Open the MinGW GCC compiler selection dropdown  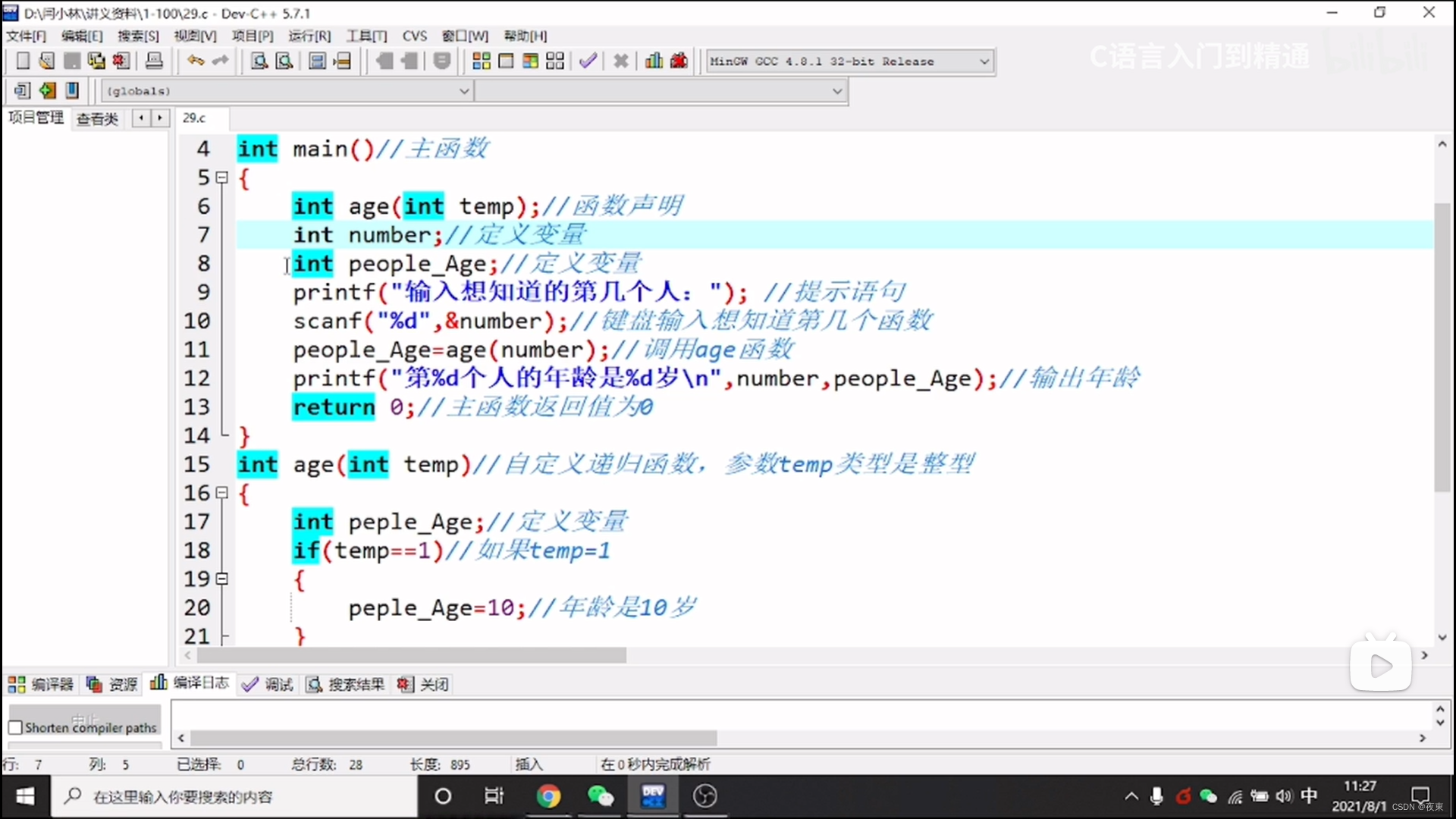click(984, 61)
